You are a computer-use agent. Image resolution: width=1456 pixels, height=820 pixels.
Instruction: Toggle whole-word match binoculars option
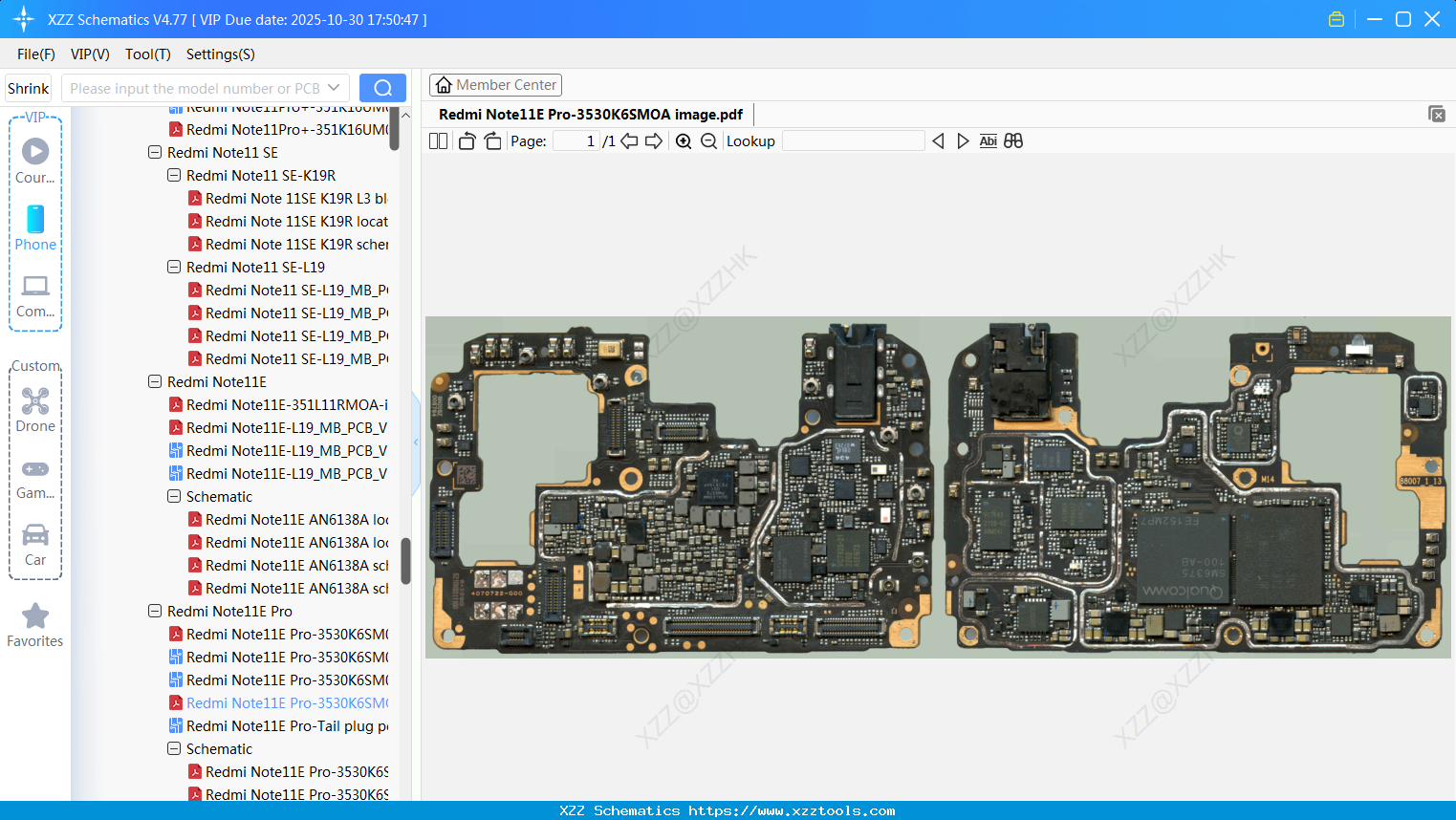(x=1013, y=140)
